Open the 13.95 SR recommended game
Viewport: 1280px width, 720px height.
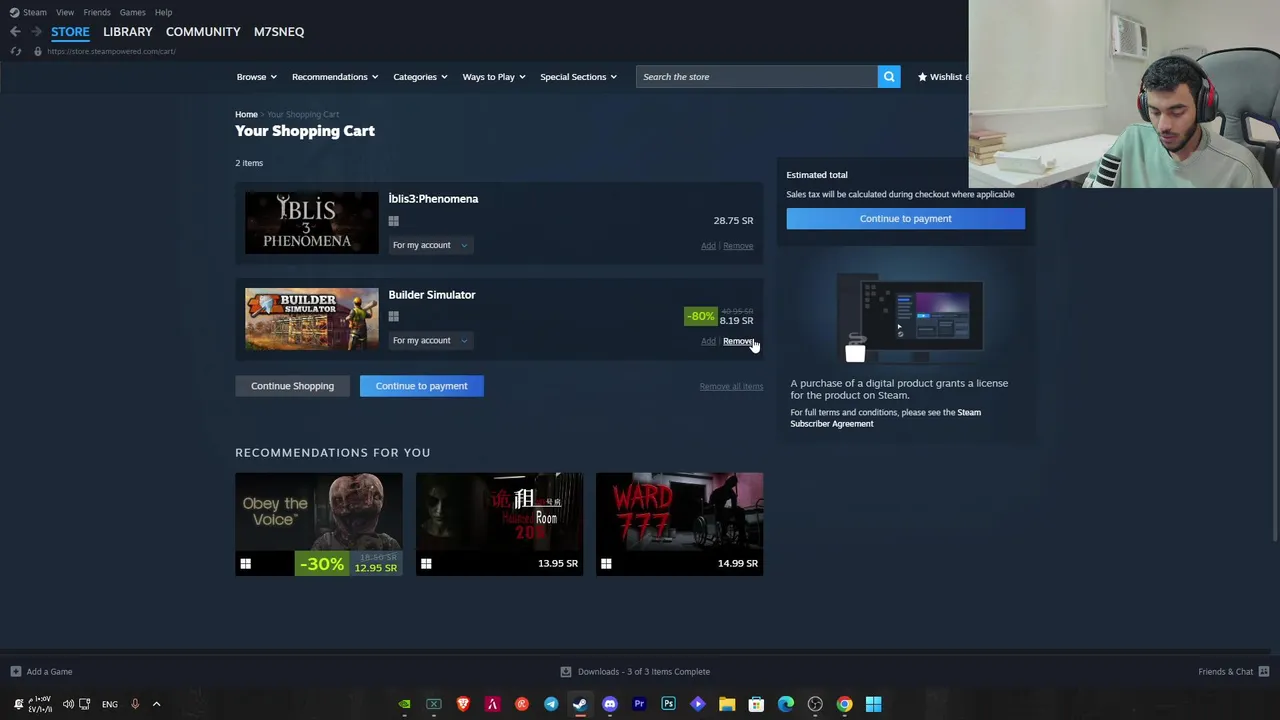(499, 524)
